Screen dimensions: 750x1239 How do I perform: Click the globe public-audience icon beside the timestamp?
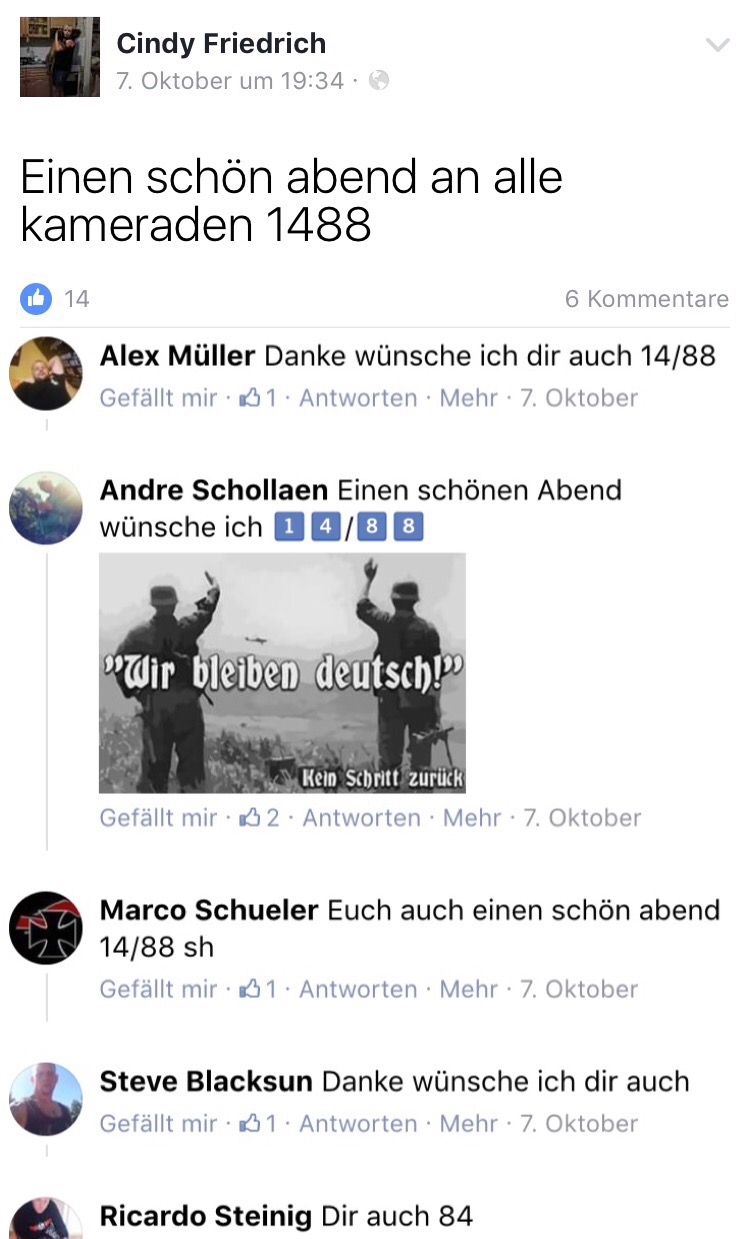click(379, 80)
